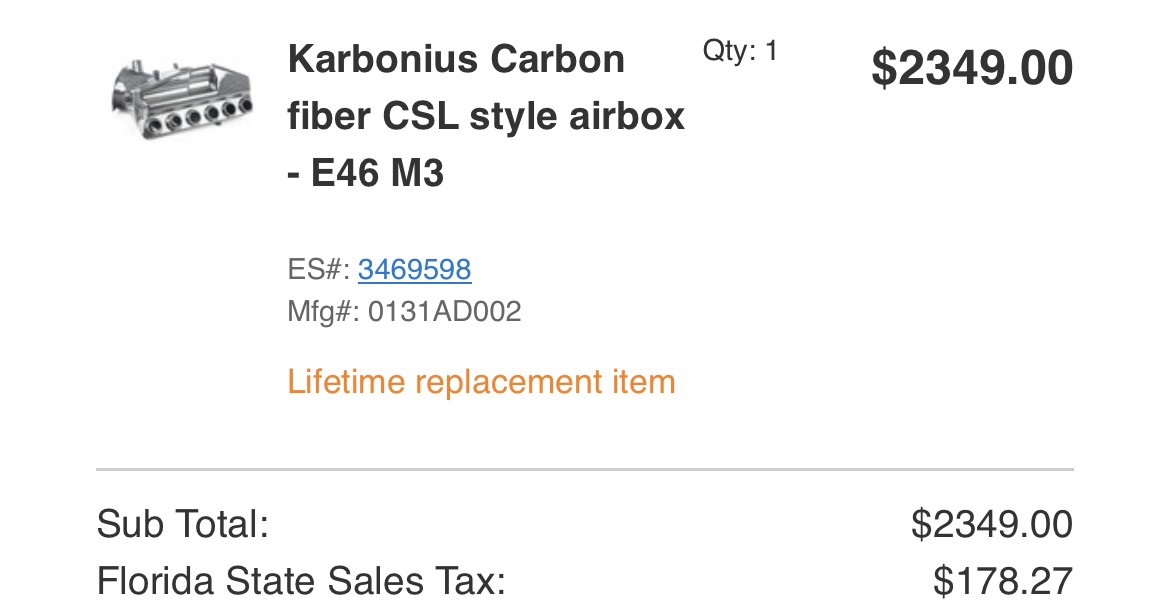The width and height of the screenshot is (1170, 608).
Task: Click the 'Mfg#:' label
Action: (323, 312)
